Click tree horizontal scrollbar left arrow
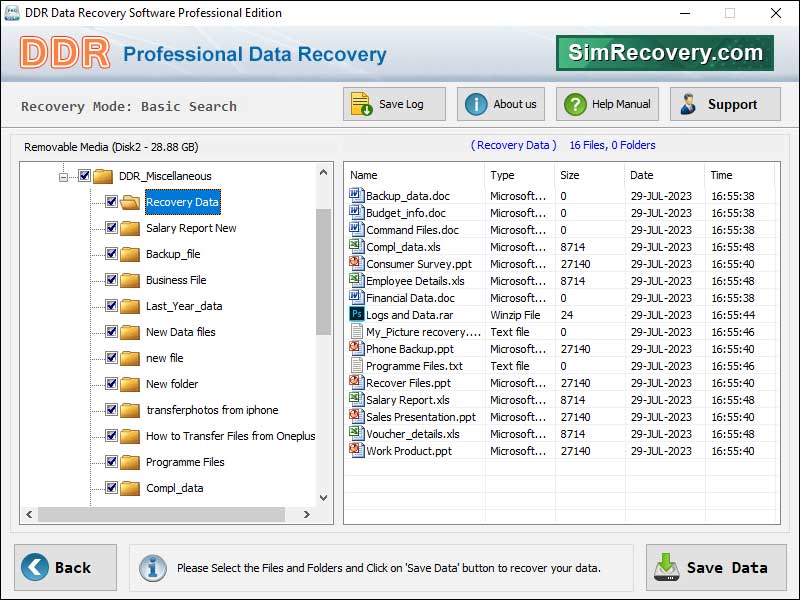The width and height of the screenshot is (800, 600). (x=29, y=514)
